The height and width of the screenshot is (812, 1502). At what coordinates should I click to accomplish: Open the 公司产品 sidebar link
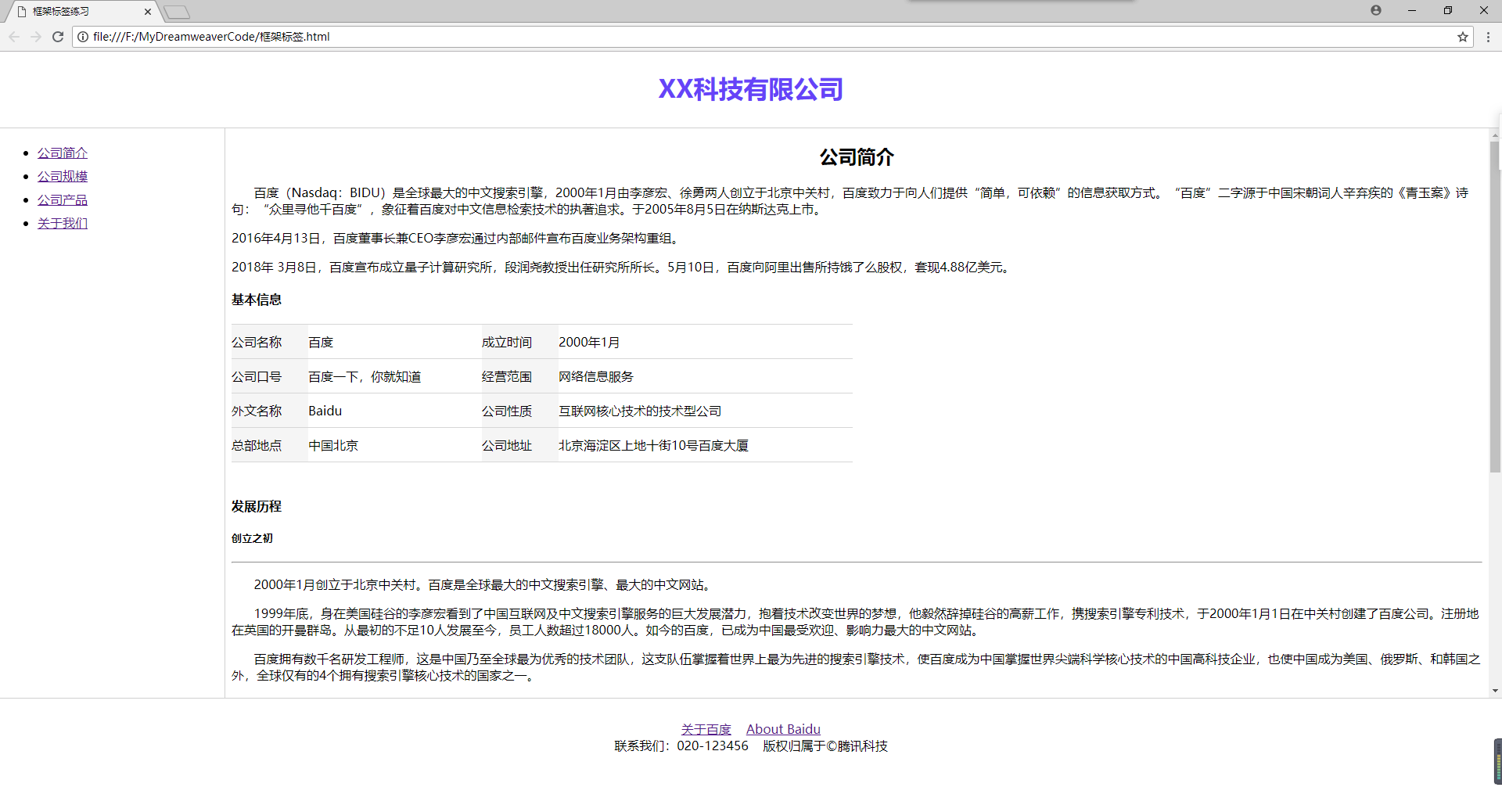click(x=63, y=200)
